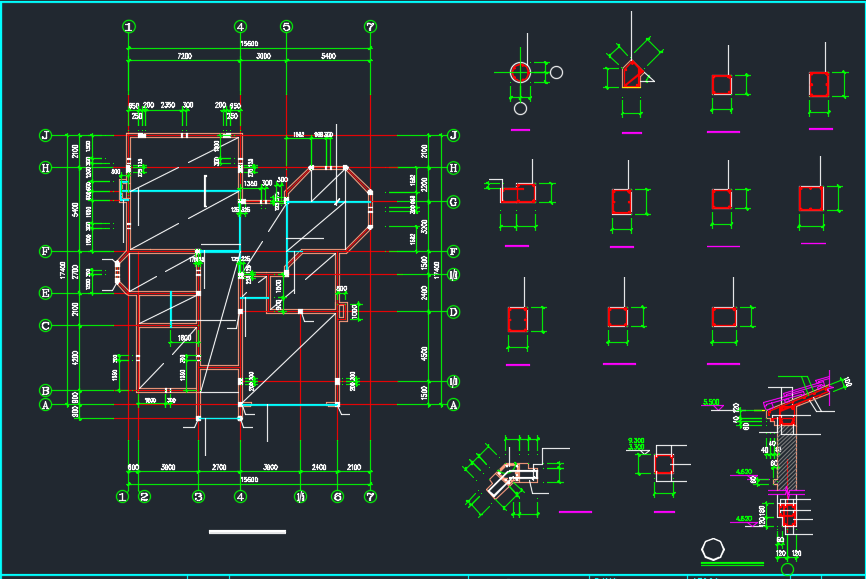Select the vertical 4500 dimension on the right

click(424, 354)
